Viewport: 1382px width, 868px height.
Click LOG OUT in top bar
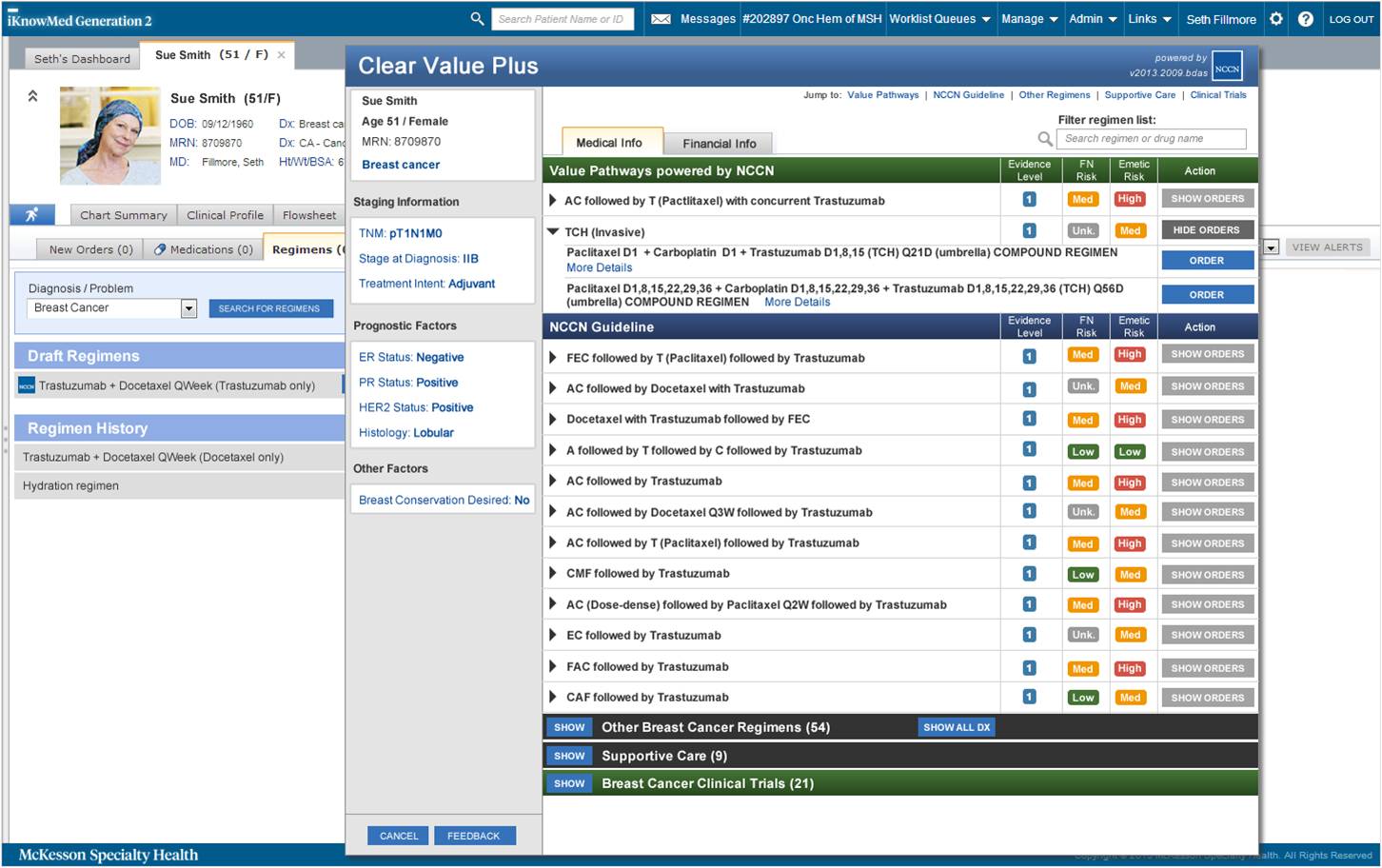1352,19
